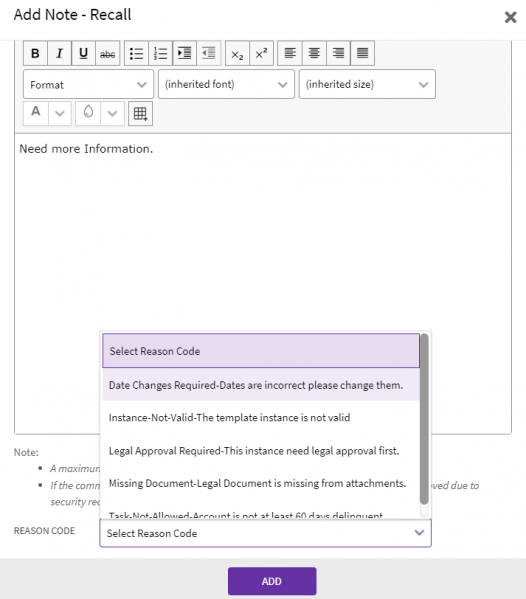Choose the Select Reason Code placeholder option
This screenshot has height=599, width=526.
click(x=261, y=351)
